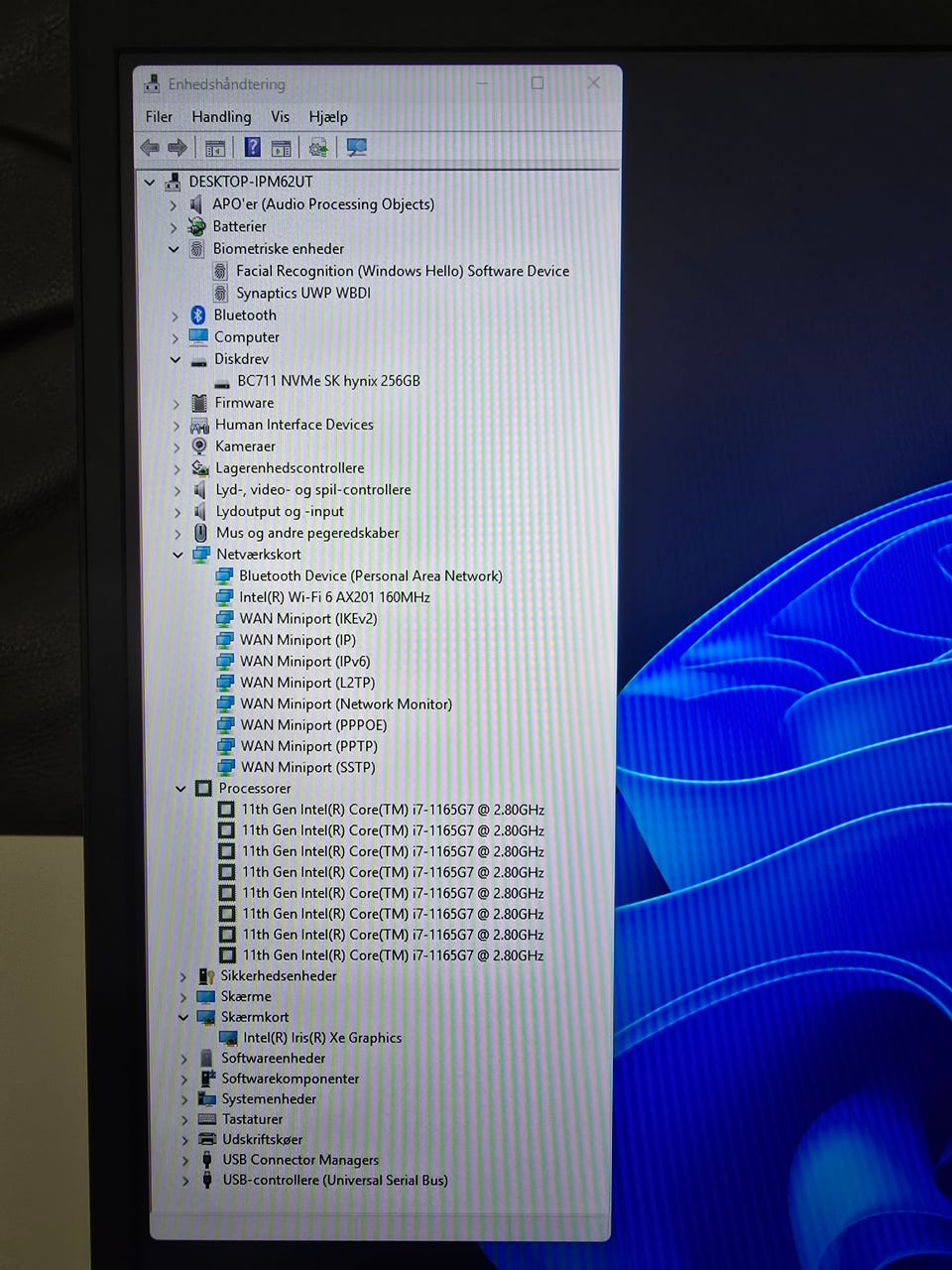Collapse the Diskdrev node
Viewport: 952px width, 1270px height.
click(x=175, y=359)
